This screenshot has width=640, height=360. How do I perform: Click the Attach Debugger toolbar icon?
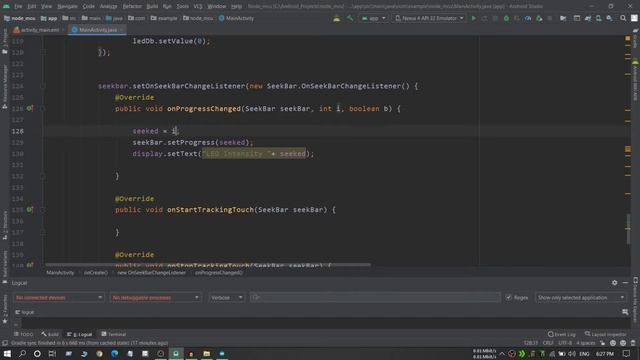pyautogui.click(x=539, y=18)
